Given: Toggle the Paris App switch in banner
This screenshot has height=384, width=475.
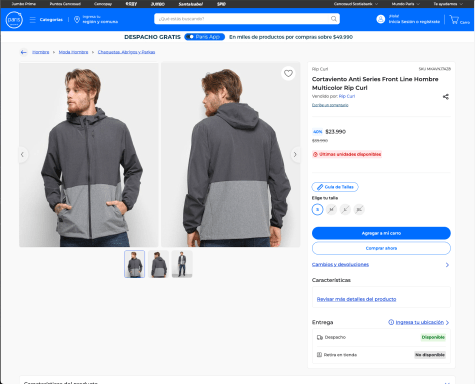Looking at the screenshot, I should pos(190,37).
